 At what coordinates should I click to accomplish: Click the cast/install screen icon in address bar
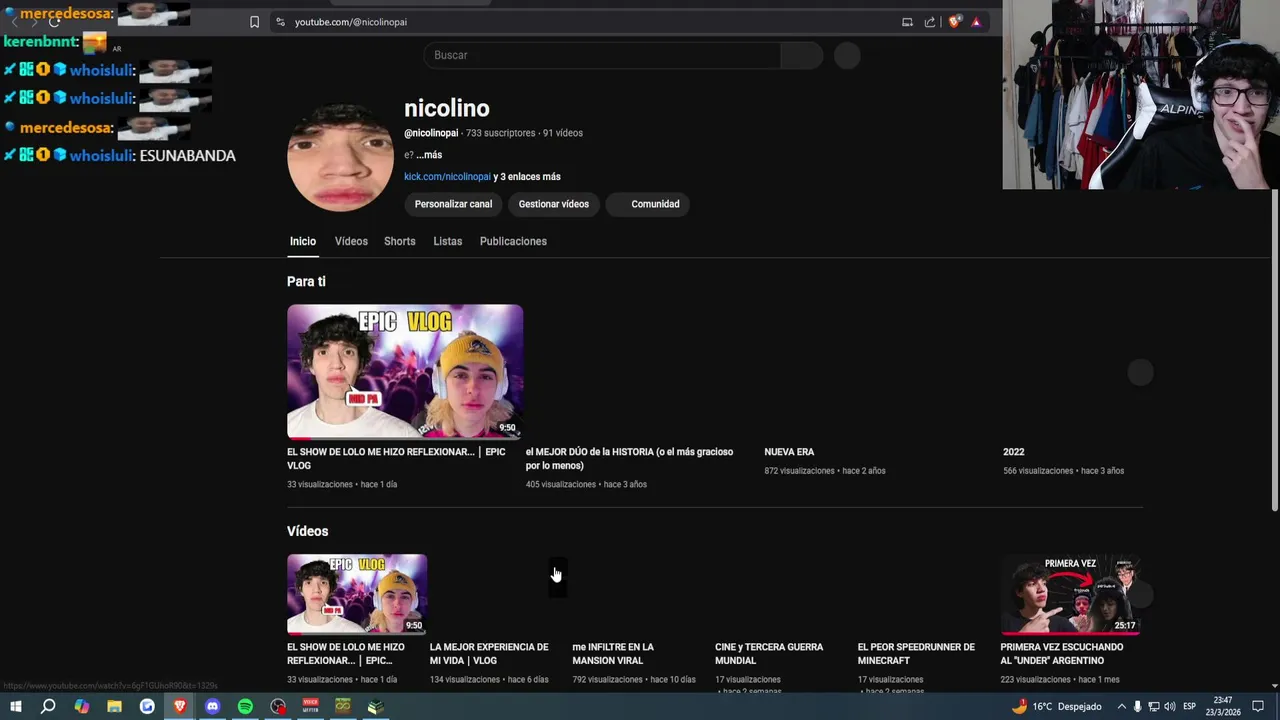pyautogui.click(x=907, y=22)
